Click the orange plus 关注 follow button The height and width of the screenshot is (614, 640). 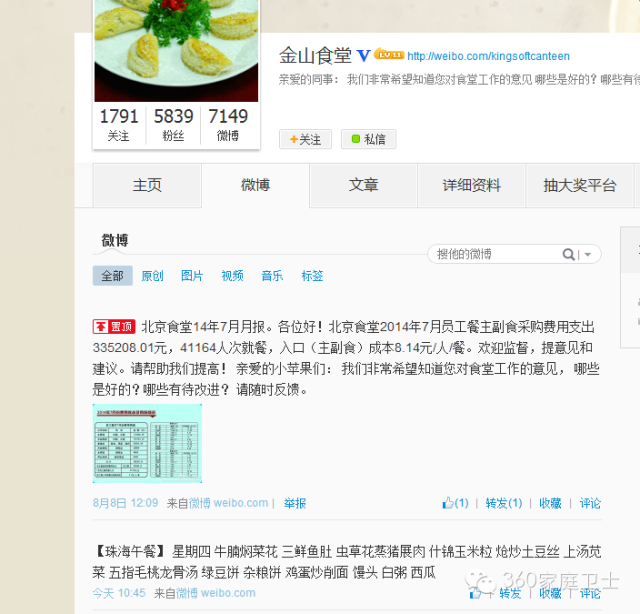305,139
